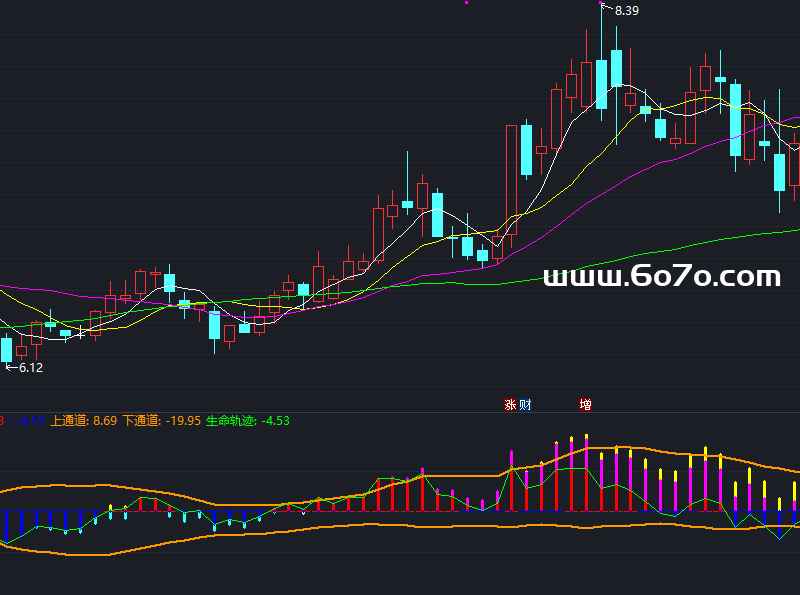
Task: Click the 8.39 high price label
Action: [x=626, y=11]
